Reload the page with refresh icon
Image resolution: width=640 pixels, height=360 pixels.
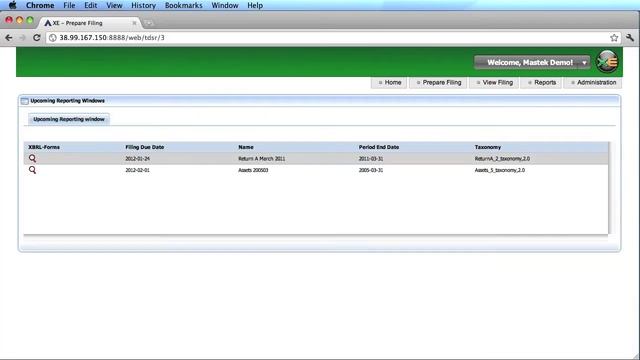[36, 38]
